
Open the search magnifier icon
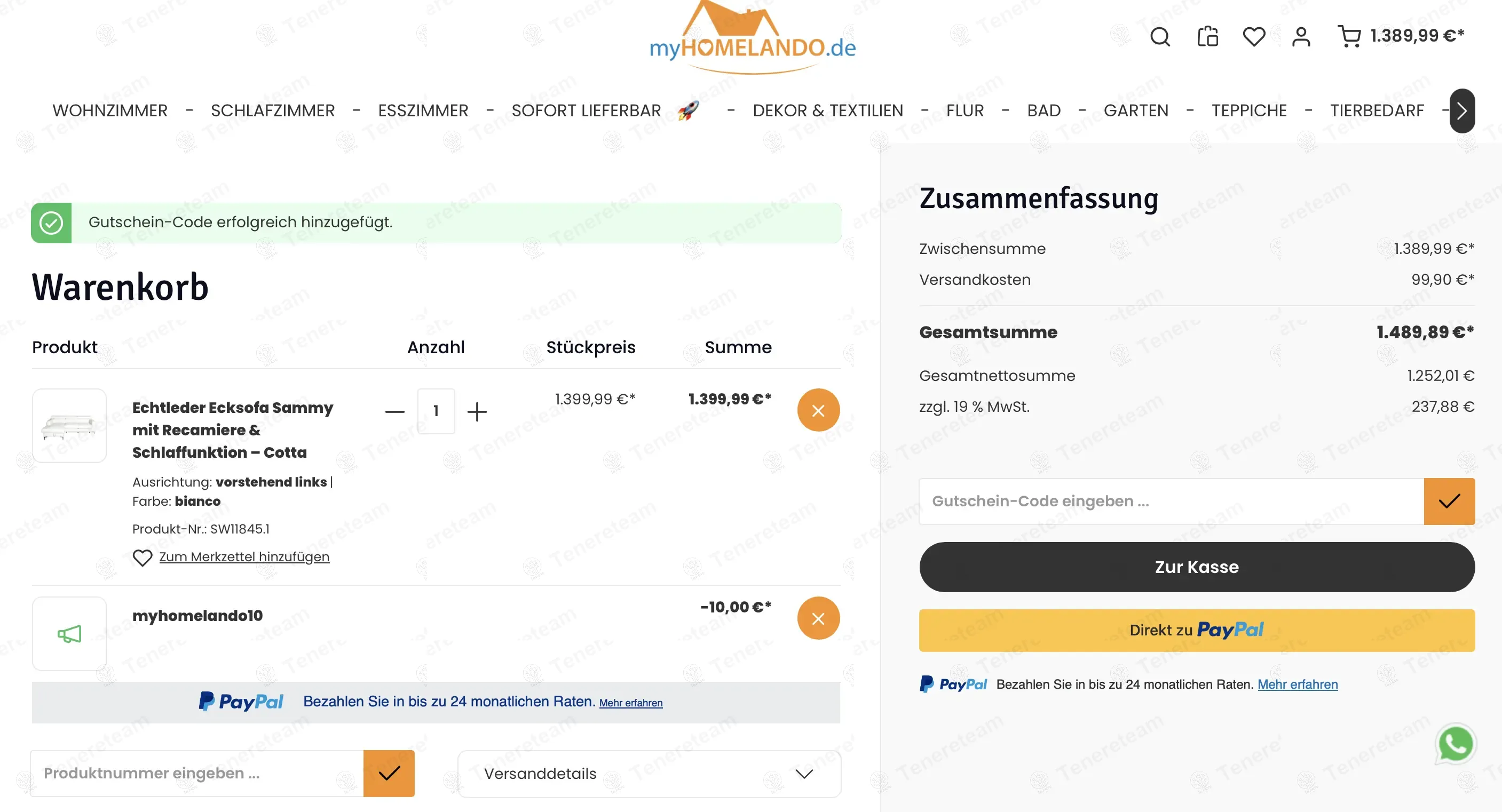tap(1160, 37)
